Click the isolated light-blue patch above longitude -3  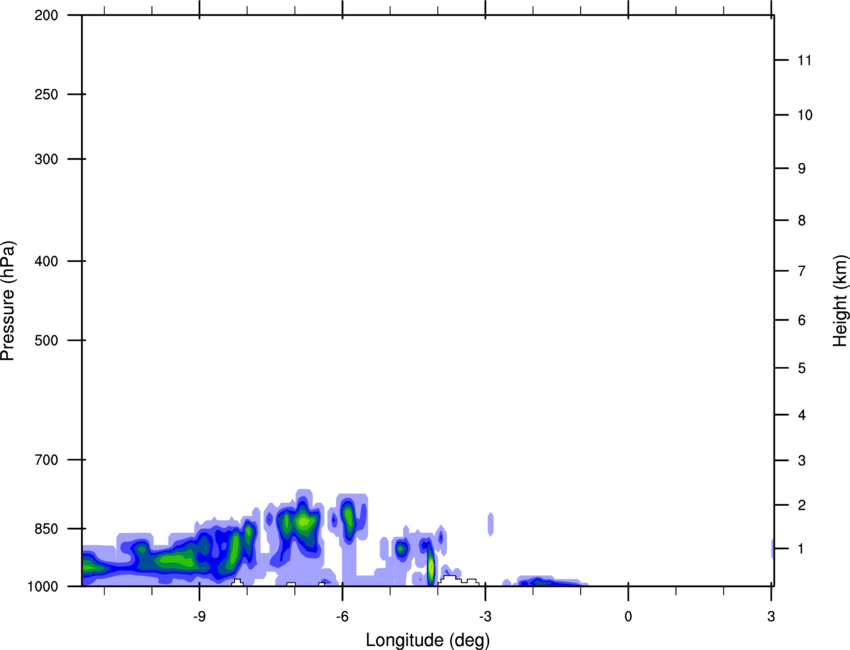tap(491, 522)
